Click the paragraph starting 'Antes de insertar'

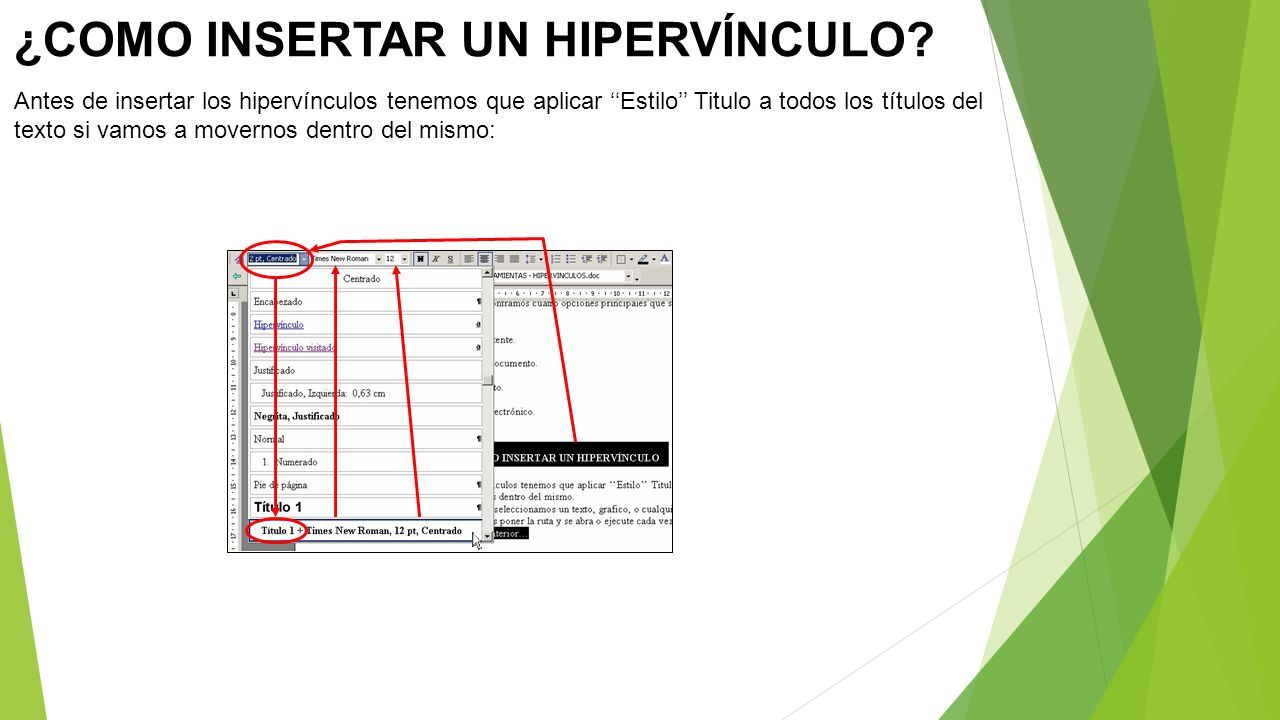point(498,116)
